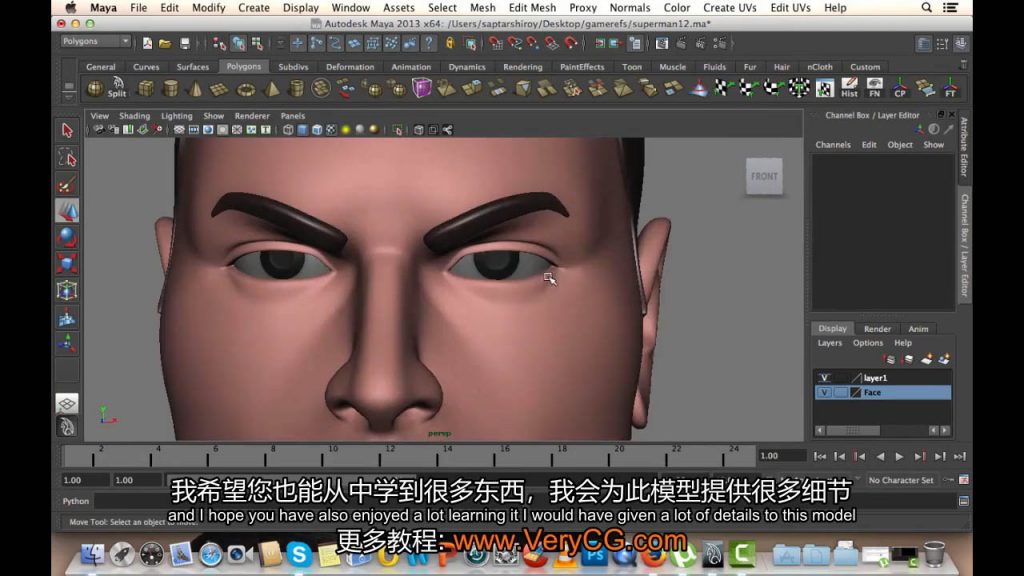Click play backwards button
Image resolution: width=1024 pixels, height=576 pixels.
tap(880, 456)
